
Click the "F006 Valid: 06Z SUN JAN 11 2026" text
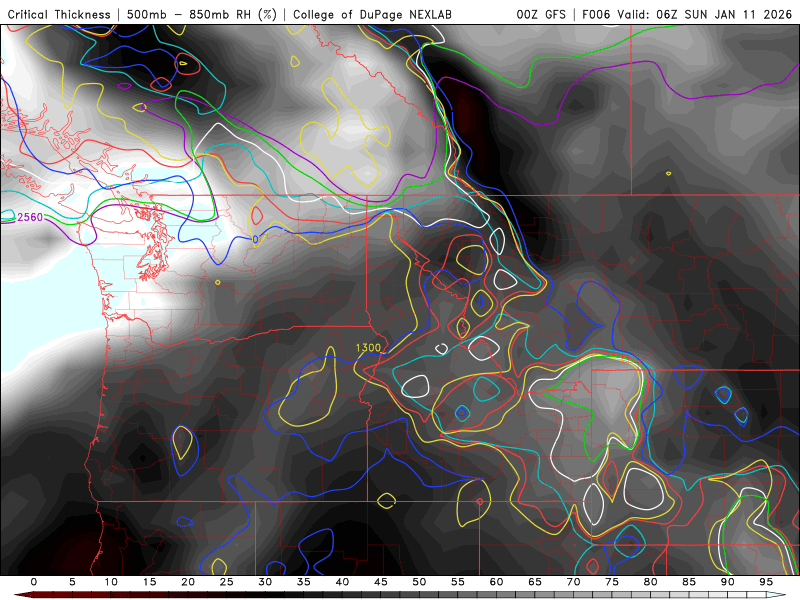click(x=687, y=14)
